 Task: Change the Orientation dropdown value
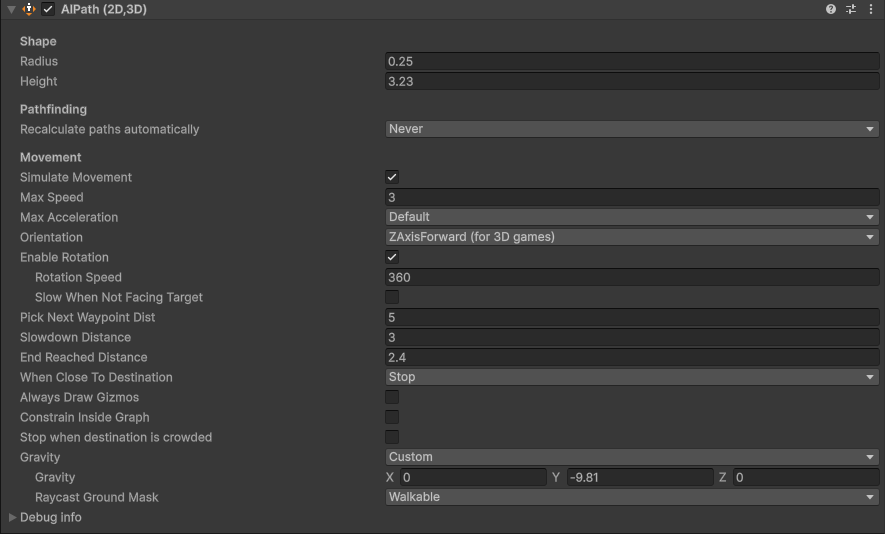point(632,237)
